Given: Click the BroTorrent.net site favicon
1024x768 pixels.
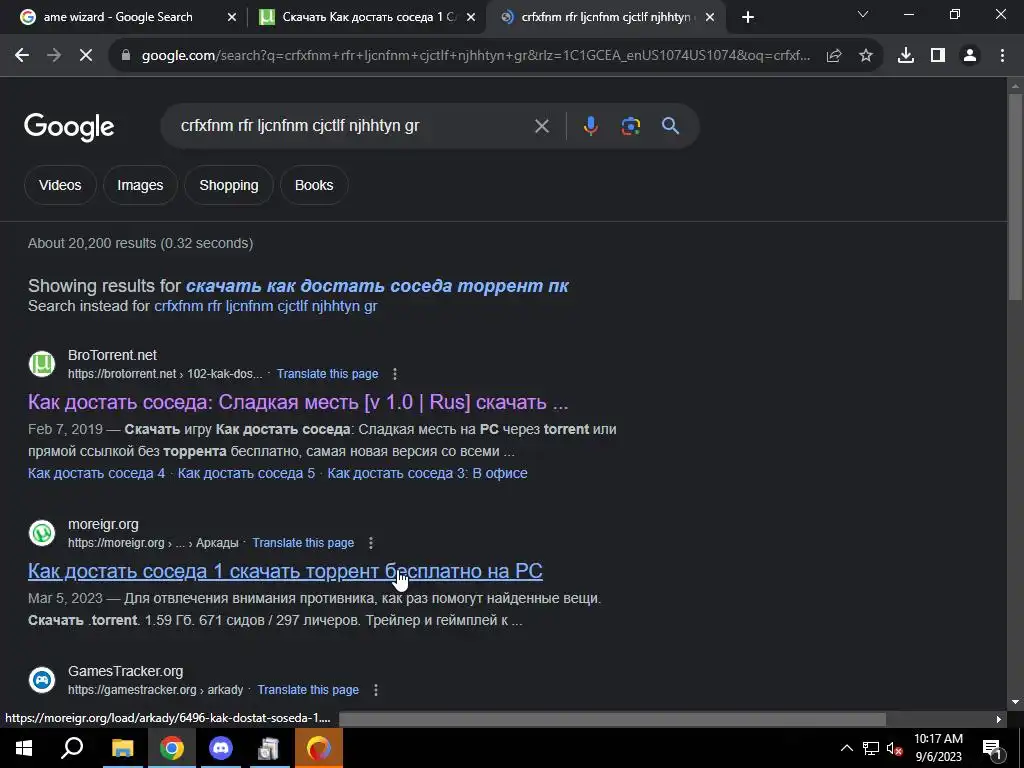Looking at the screenshot, I should pyautogui.click(x=42, y=364).
